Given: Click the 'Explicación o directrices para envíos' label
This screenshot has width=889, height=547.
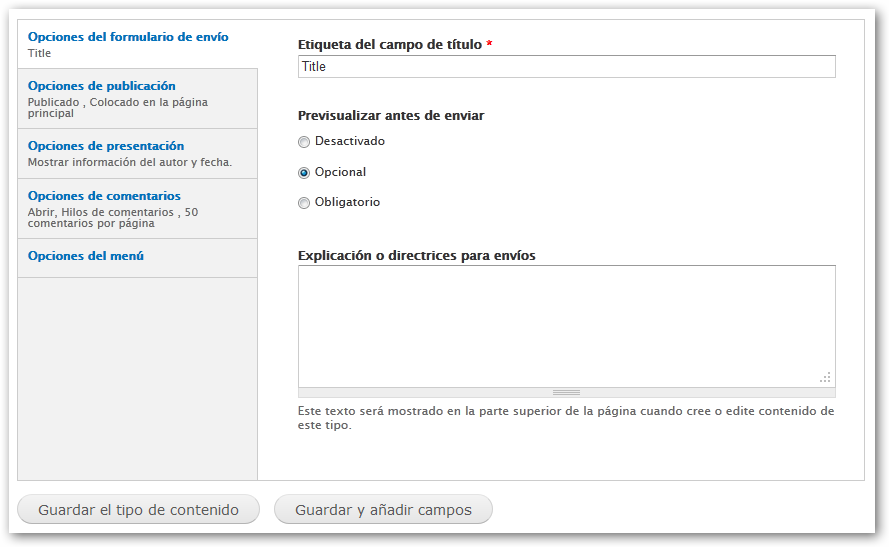Looking at the screenshot, I should [x=416, y=255].
